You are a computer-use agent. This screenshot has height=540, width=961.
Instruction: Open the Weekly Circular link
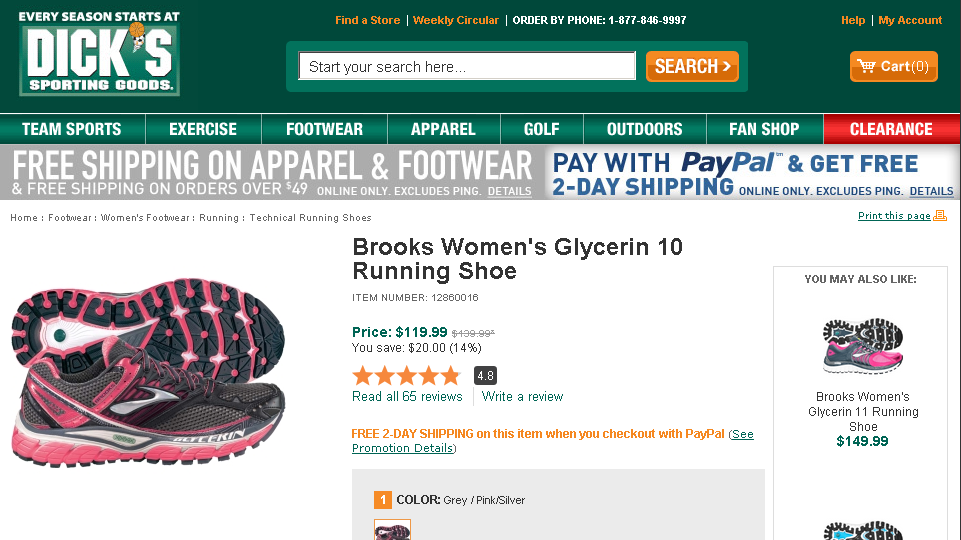455,20
